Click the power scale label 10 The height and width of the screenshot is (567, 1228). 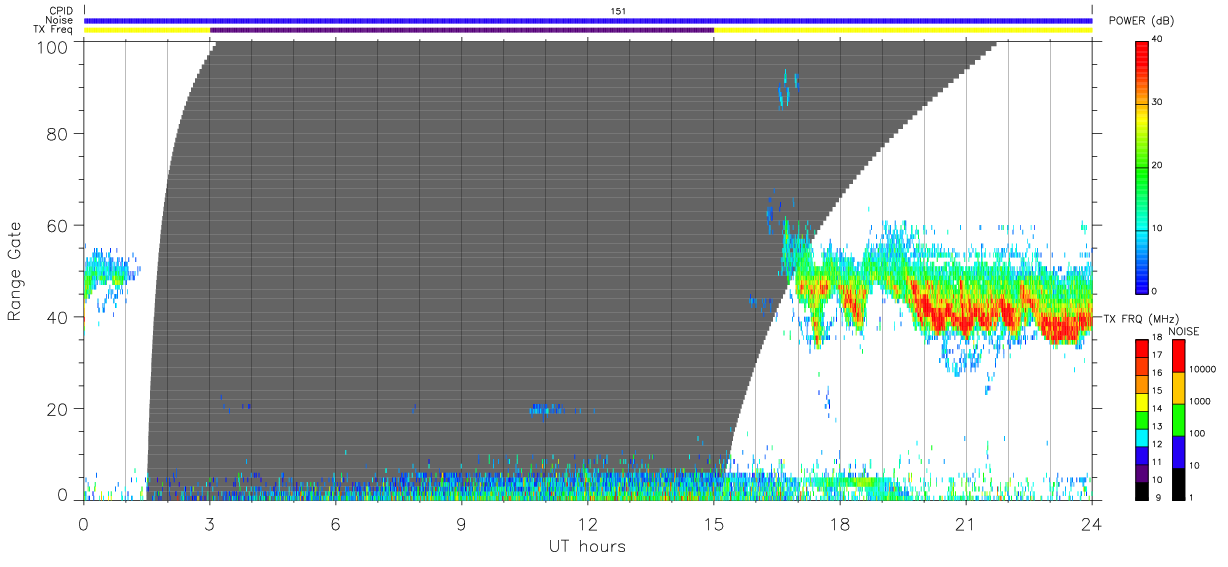(1159, 228)
